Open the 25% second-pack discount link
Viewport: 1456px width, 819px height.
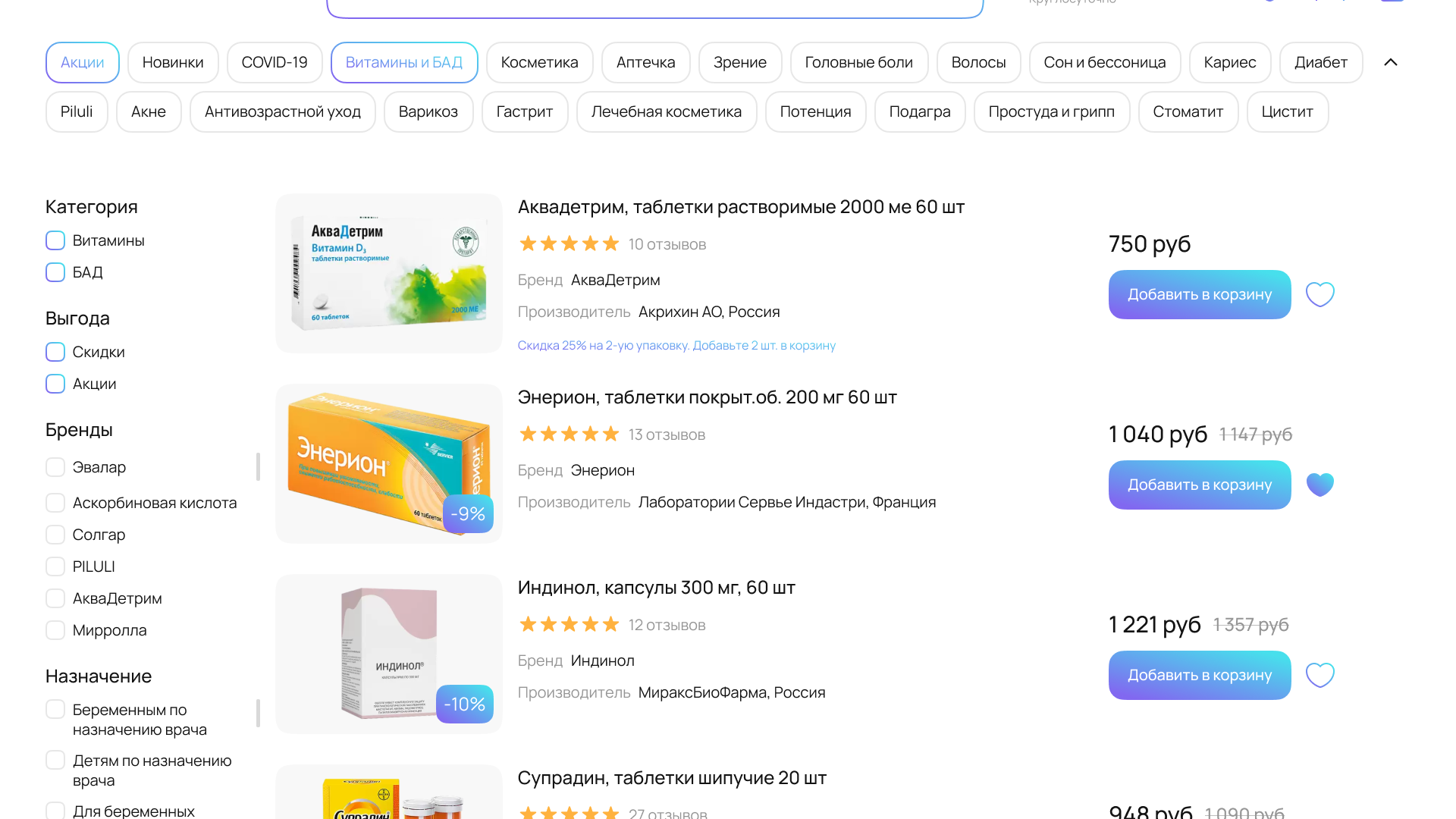pyautogui.click(x=676, y=346)
